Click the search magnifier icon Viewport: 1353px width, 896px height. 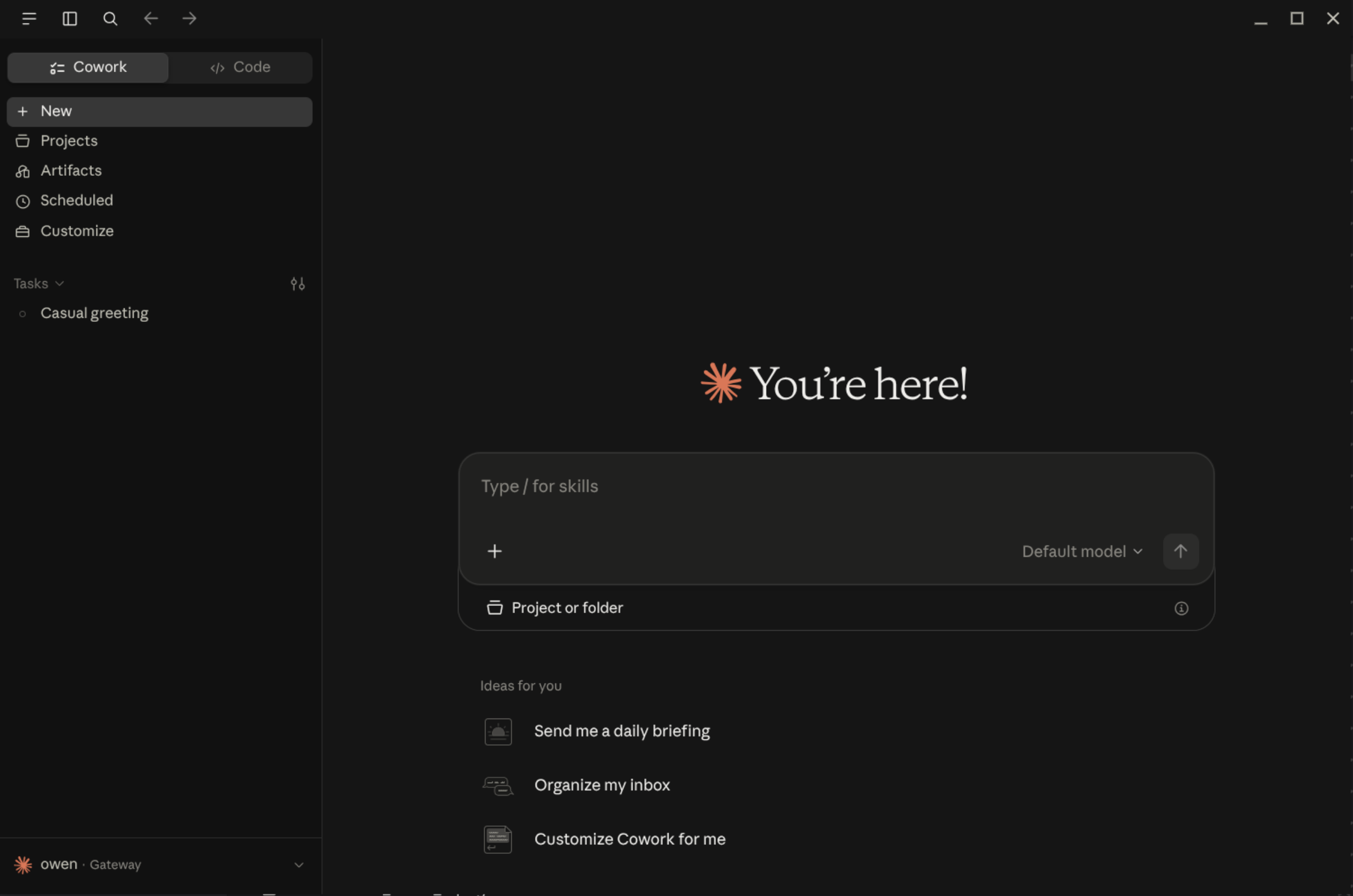(x=110, y=19)
